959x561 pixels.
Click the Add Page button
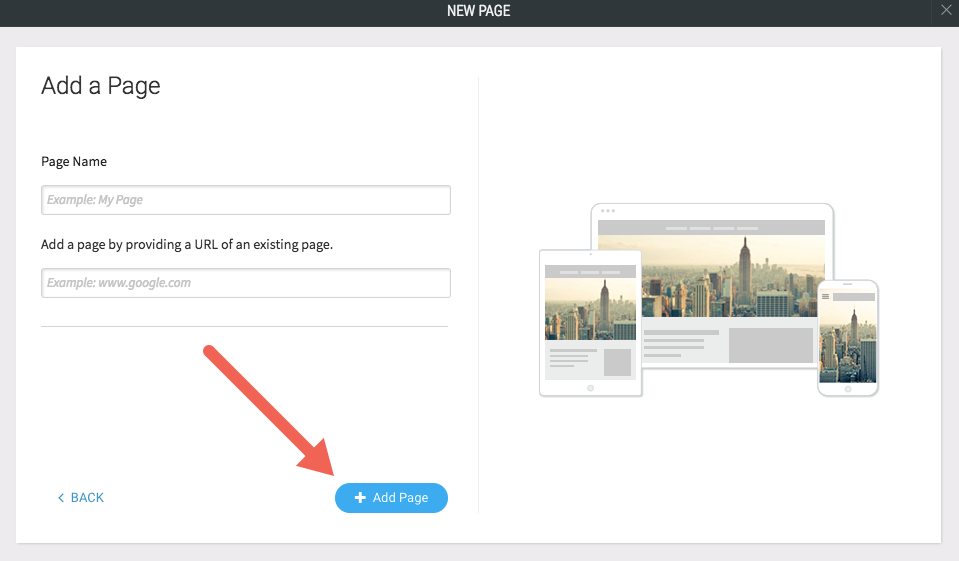pos(391,498)
